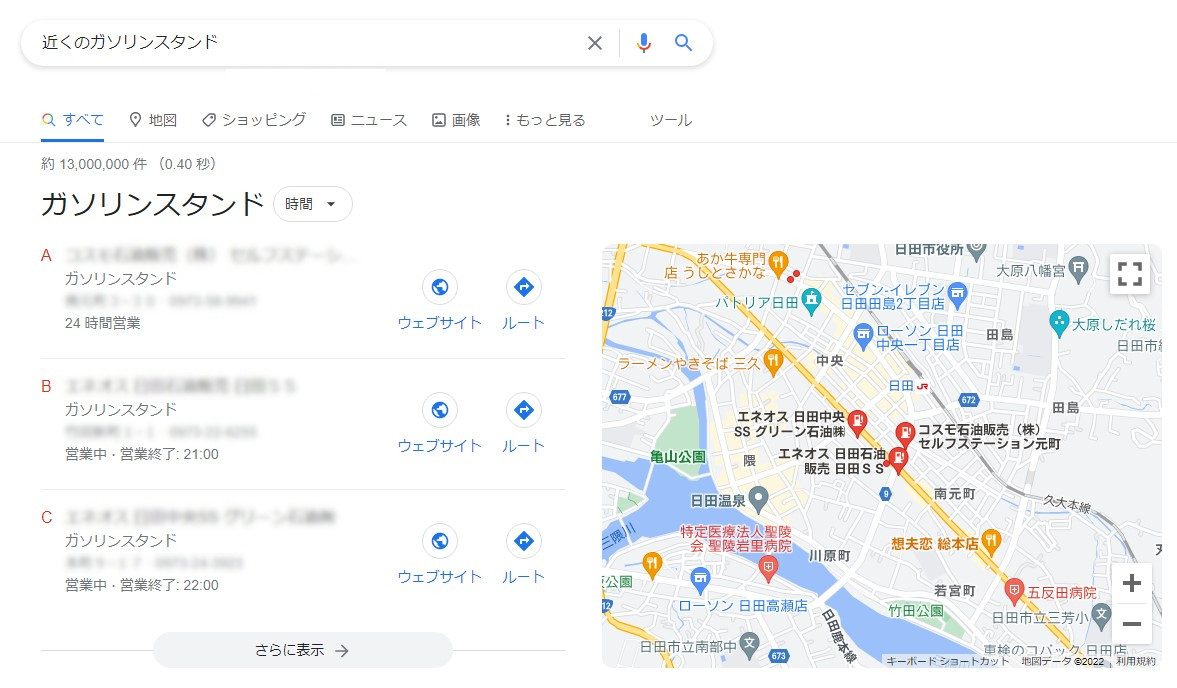Click the コスモ石油販売 gas station pin
Screen dimensions: 1177x688
pos(905,432)
